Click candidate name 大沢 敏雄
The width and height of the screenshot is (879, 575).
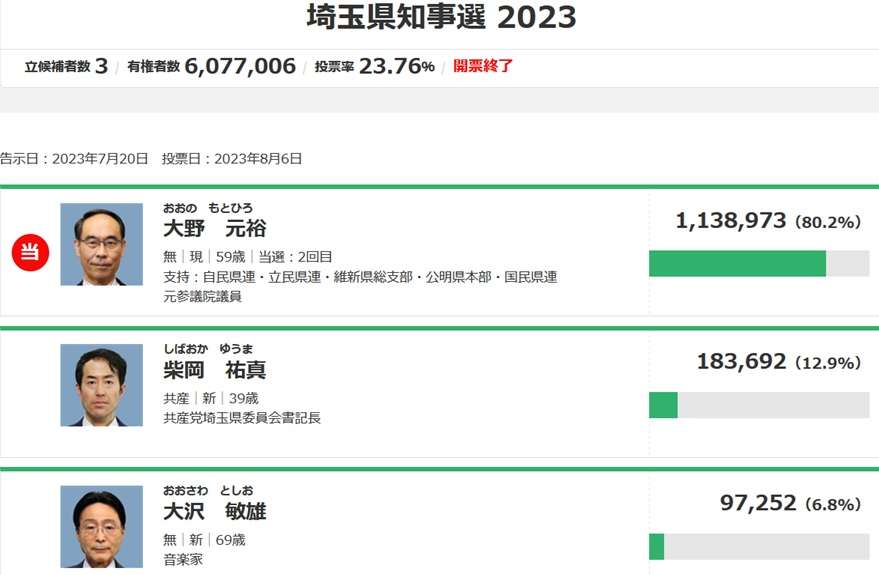(215, 511)
